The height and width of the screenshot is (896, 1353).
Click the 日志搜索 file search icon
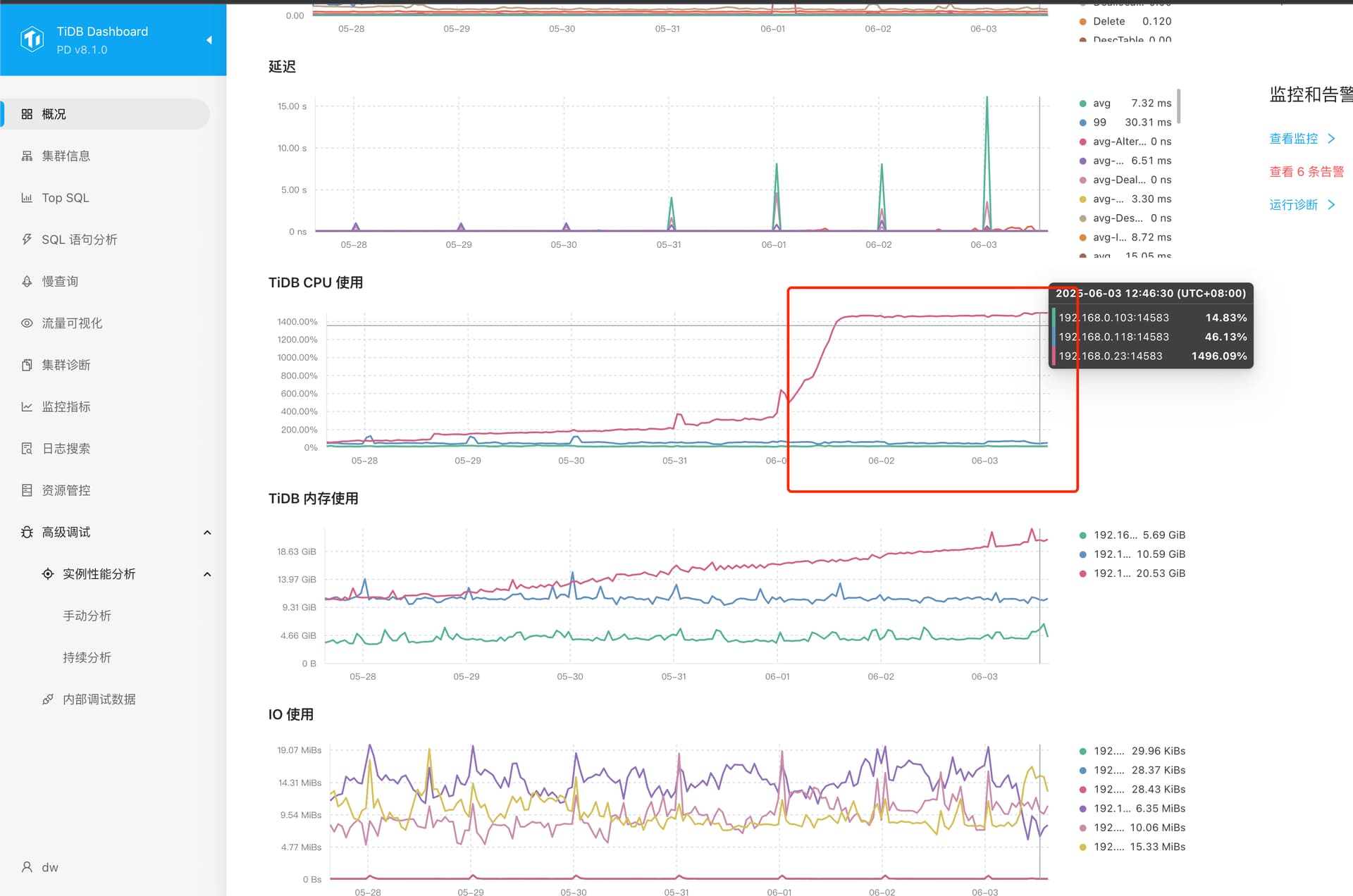tap(27, 449)
